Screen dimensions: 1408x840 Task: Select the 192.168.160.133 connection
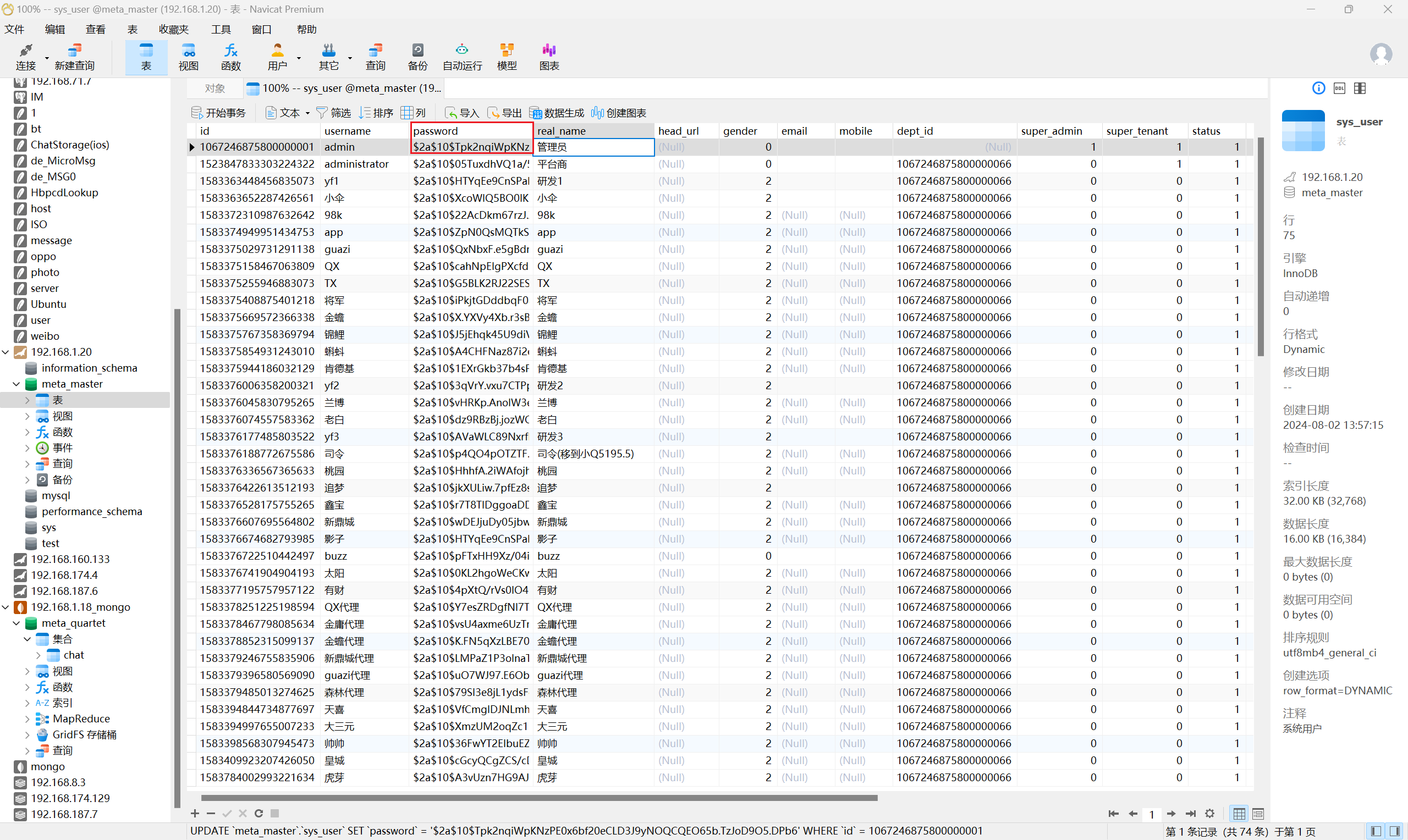tap(70, 559)
